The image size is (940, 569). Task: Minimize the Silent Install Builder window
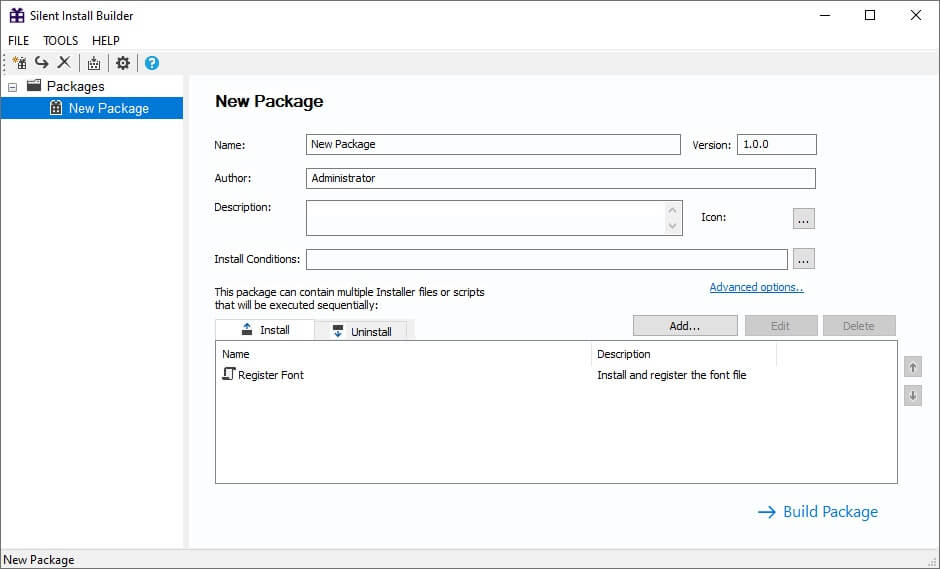point(825,16)
